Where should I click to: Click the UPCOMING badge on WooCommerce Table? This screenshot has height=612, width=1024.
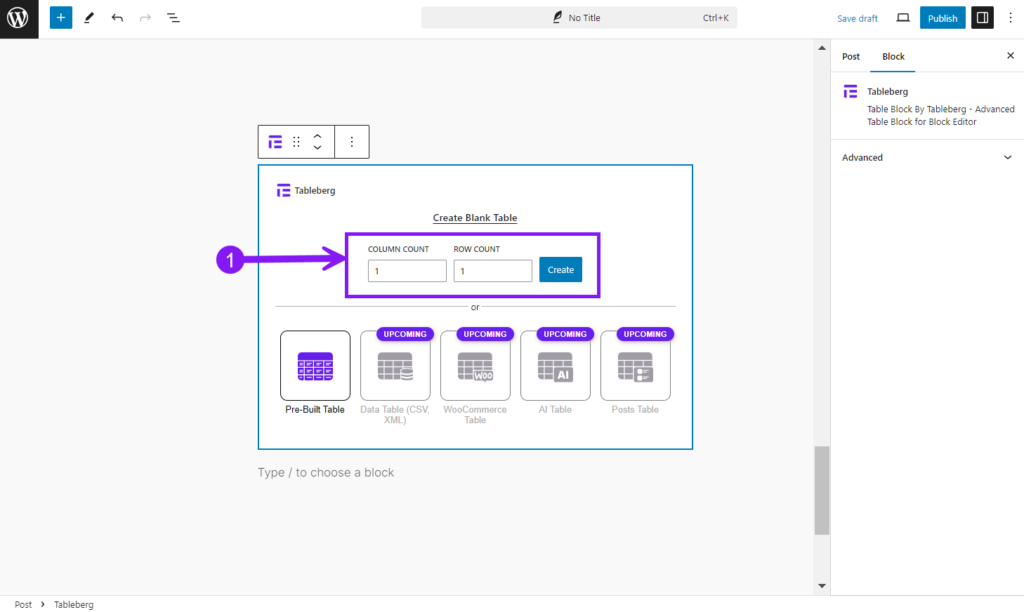click(x=485, y=334)
